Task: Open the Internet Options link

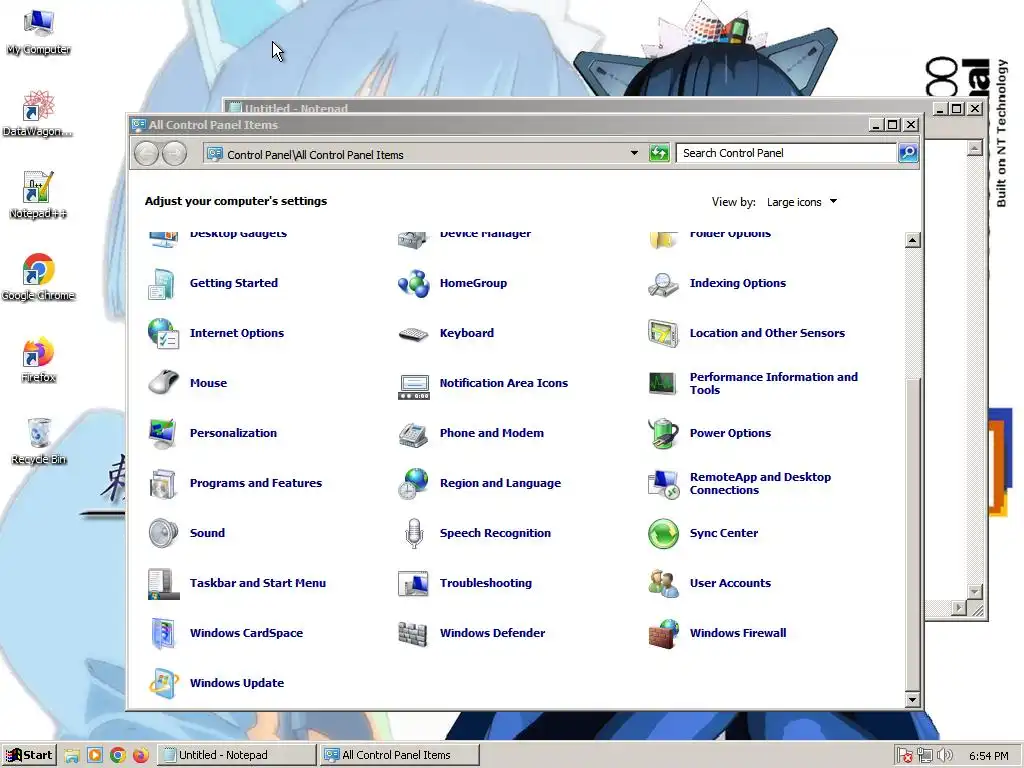Action: [x=237, y=333]
